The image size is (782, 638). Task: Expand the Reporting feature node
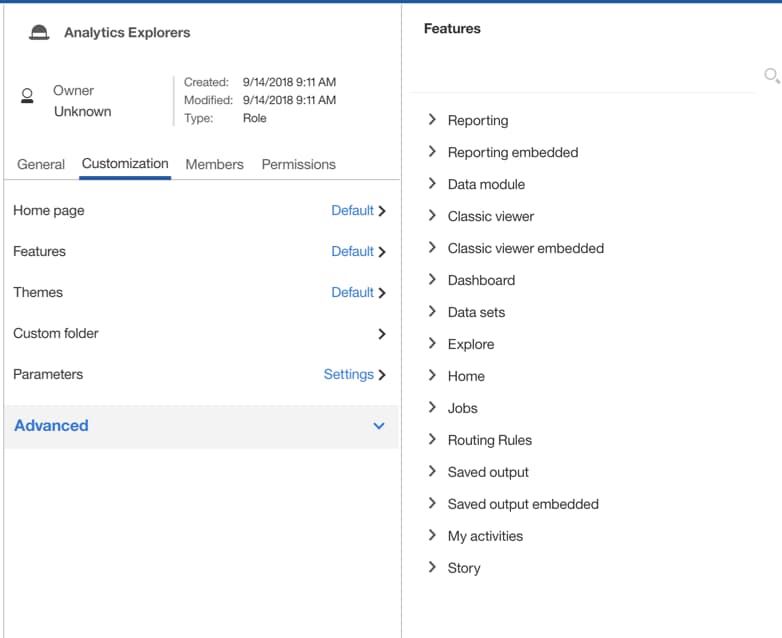click(432, 120)
